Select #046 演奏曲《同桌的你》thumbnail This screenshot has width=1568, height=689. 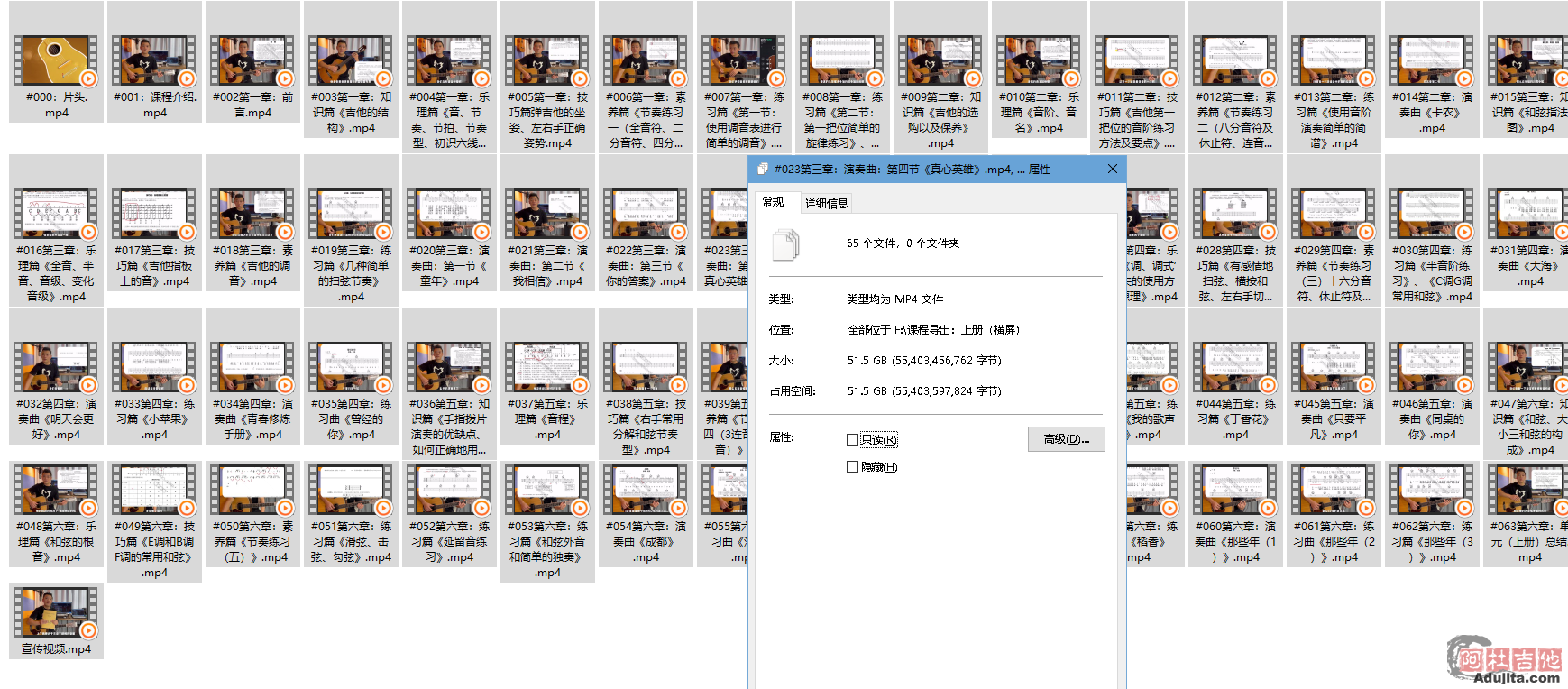pos(1432,367)
